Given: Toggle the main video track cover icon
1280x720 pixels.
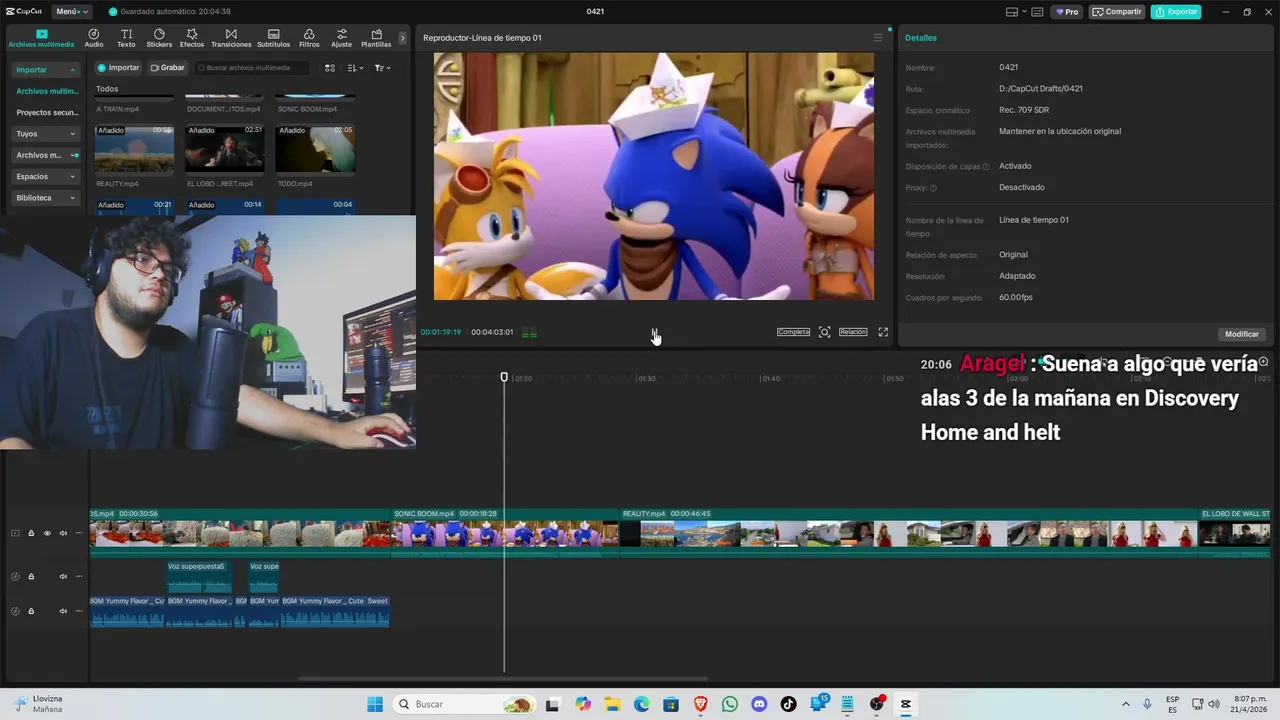Looking at the screenshot, I should 15,533.
